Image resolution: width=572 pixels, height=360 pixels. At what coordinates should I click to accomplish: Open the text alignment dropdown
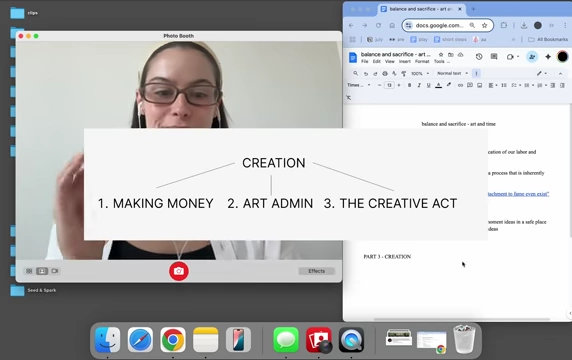click(x=493, y=85)
